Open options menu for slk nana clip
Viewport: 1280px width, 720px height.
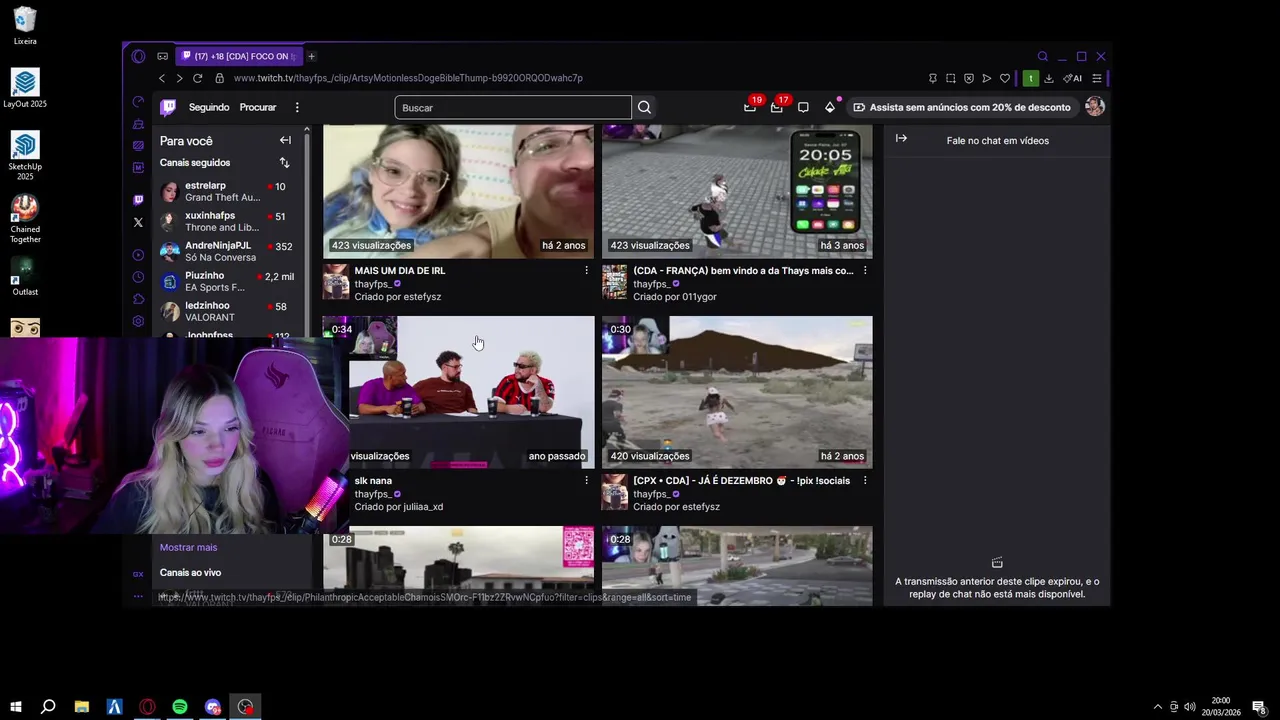coord(586,480)
